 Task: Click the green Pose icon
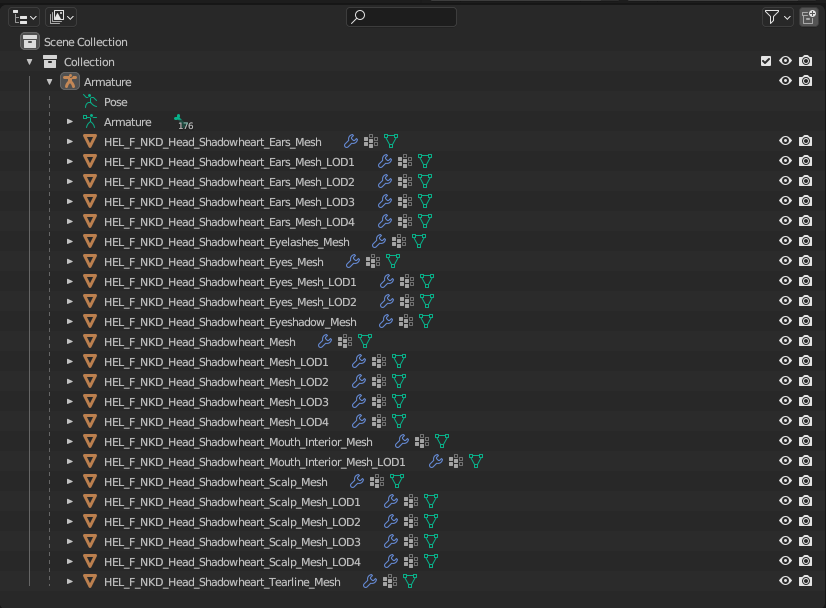(x=90, y=101)
